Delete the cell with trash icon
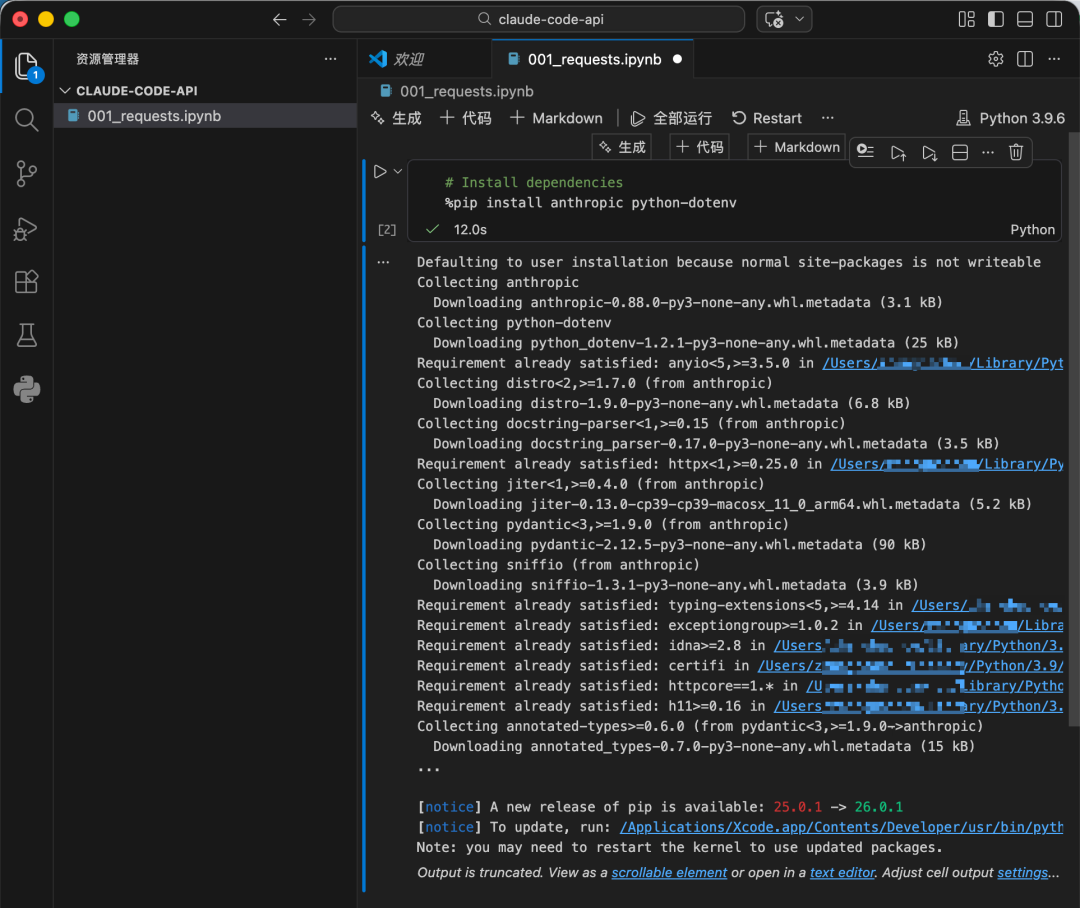Screen dimensions: 1080x908 click(x=1016, y=152)
